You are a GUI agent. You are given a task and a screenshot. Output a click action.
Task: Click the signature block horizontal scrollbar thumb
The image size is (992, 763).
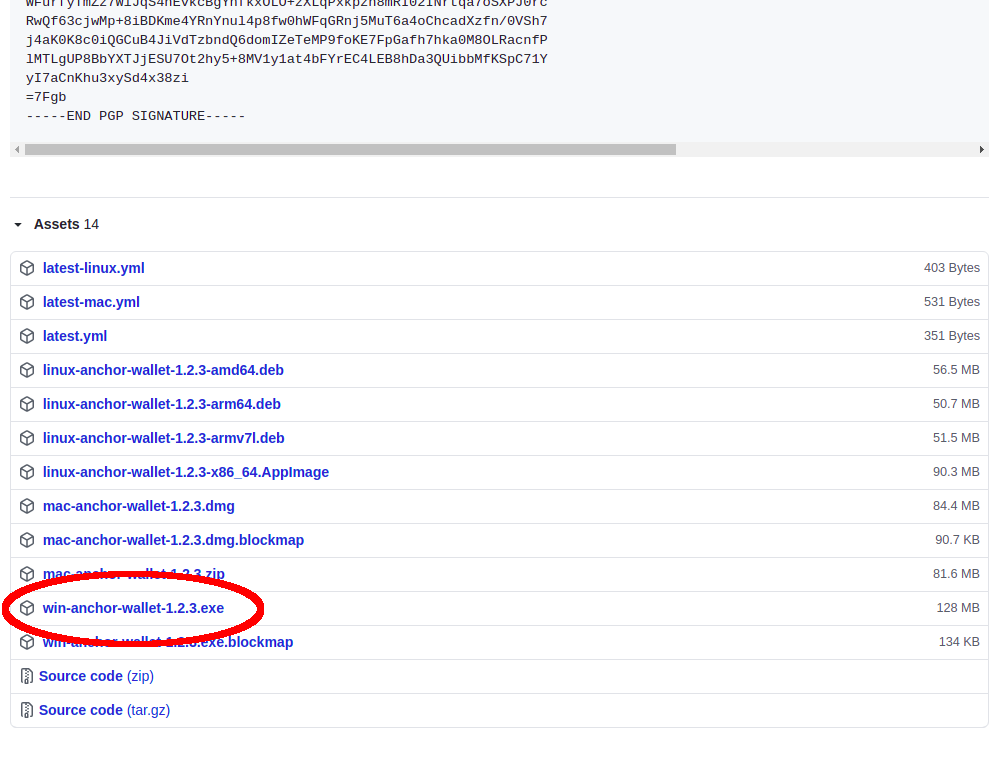pos(350,150)
